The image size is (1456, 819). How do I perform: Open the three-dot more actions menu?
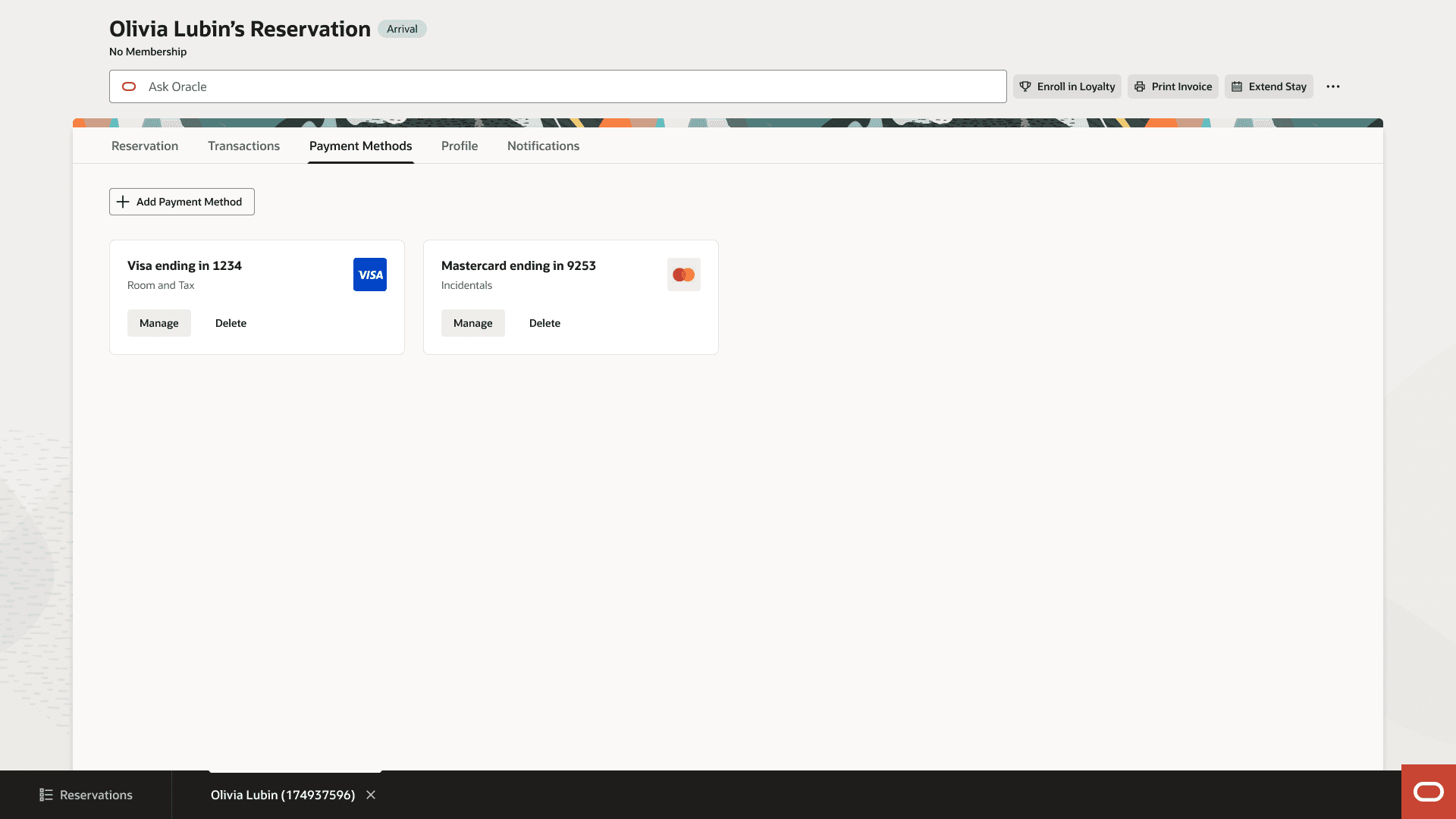tap(1333, 86)
